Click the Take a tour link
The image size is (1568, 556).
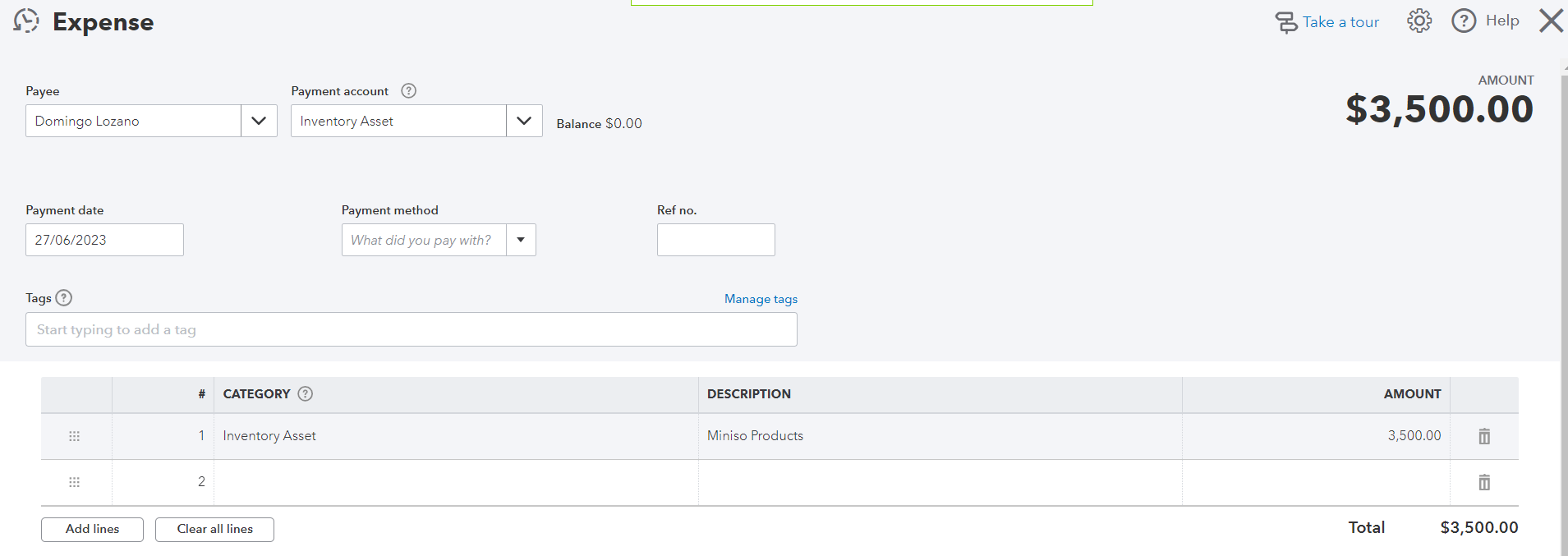tap(1340, 22)
